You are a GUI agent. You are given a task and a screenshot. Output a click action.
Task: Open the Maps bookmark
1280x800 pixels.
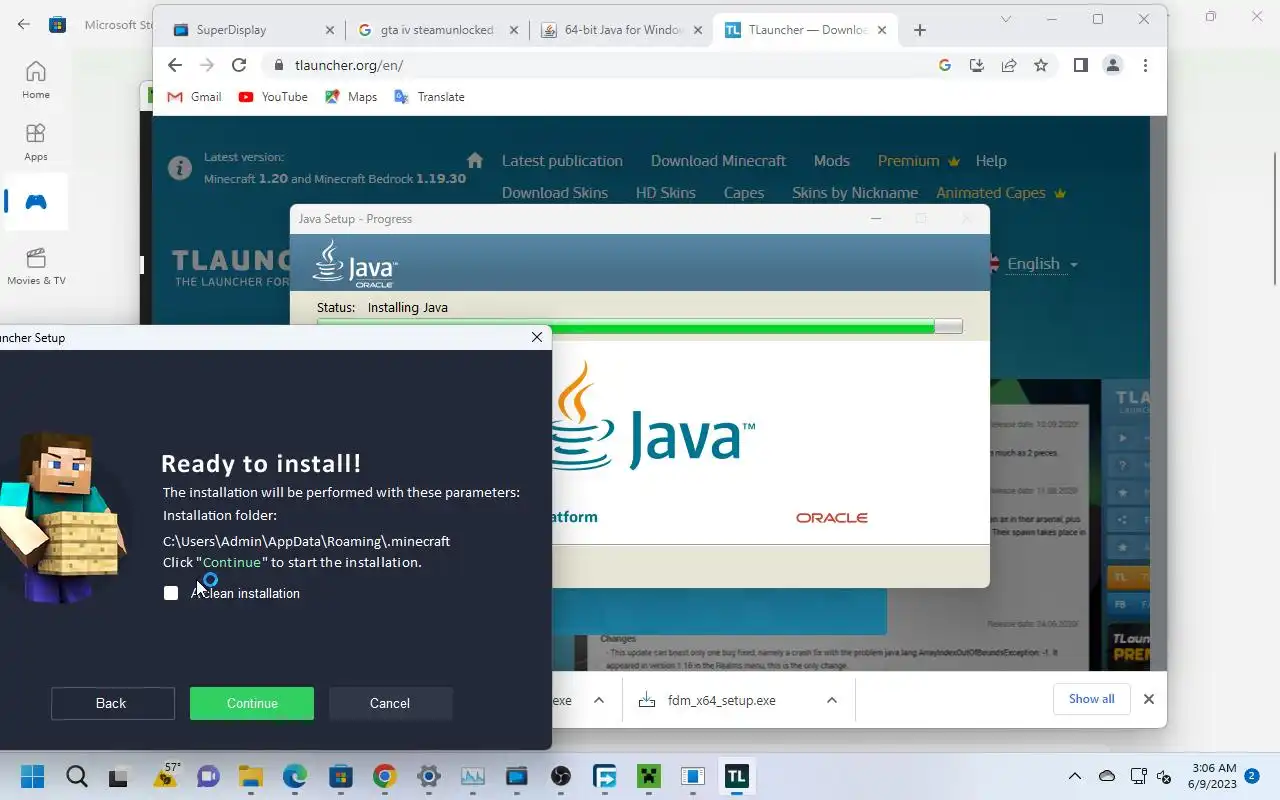pyautogui.click(x=351, y=97)
